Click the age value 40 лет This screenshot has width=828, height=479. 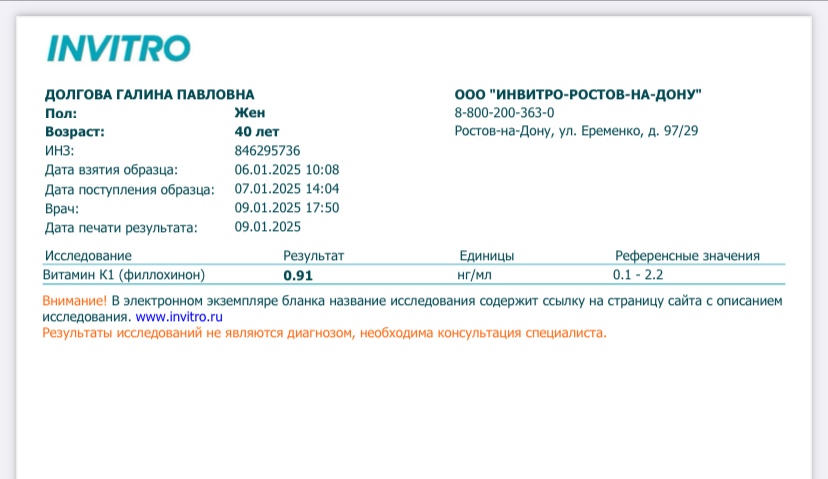tap(257, 132)
